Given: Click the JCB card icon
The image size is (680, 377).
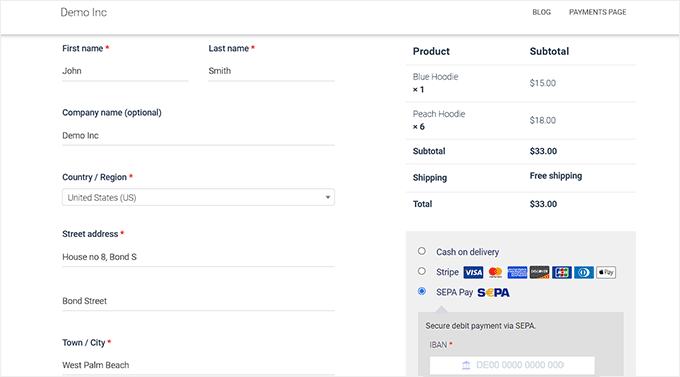Looking at the screenshot, I should (x=562, y=272).
